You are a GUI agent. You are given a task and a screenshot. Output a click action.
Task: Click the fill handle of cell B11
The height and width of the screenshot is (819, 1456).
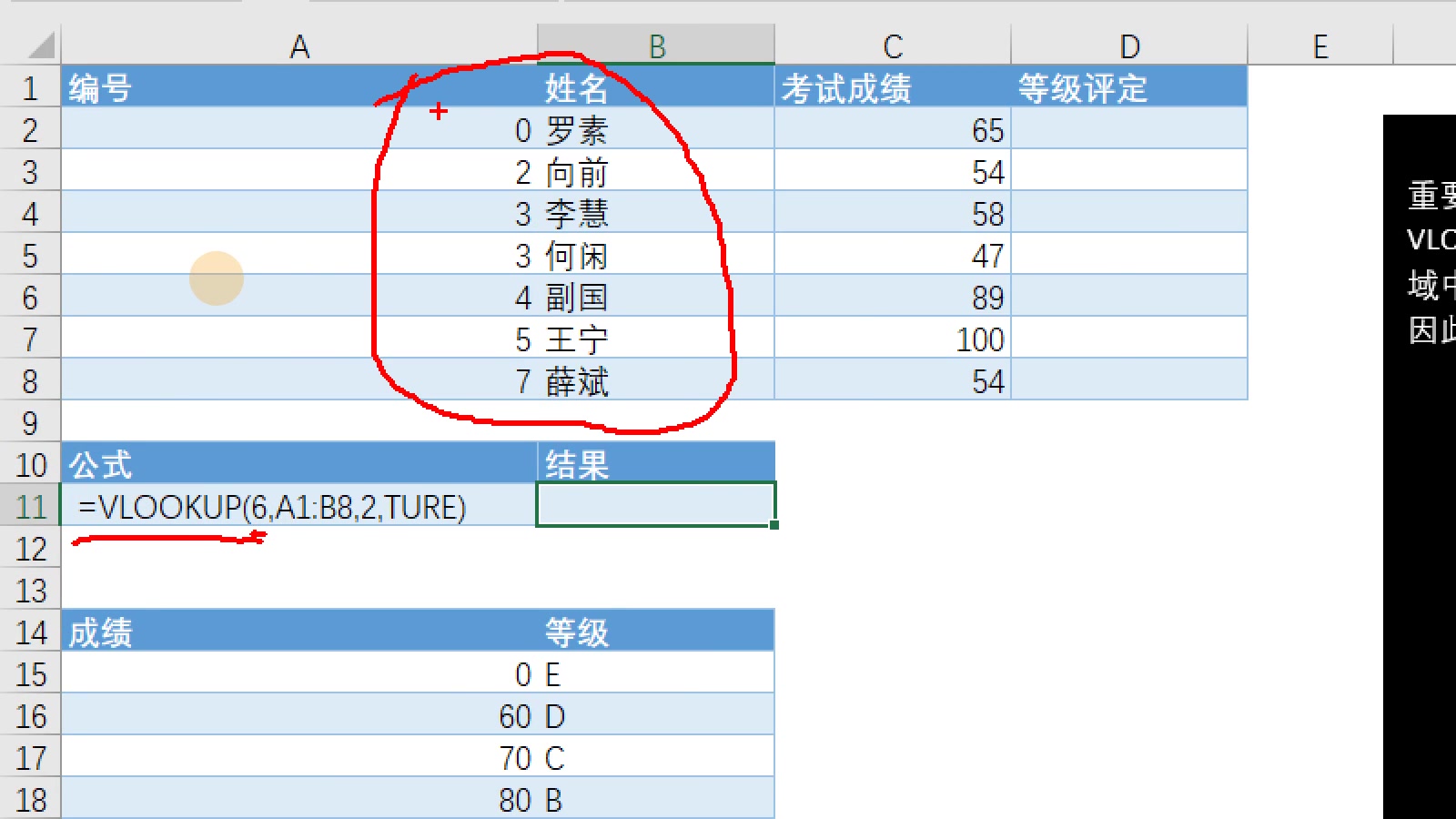pyautogui.click(x=774, y=525)
